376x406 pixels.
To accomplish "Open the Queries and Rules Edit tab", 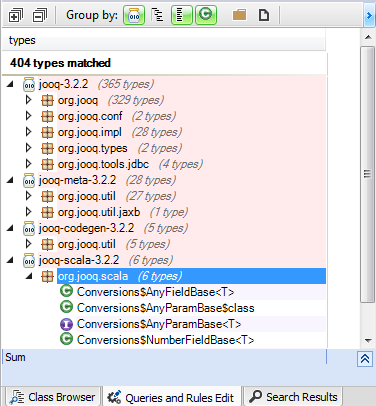I will coord(171,398).
